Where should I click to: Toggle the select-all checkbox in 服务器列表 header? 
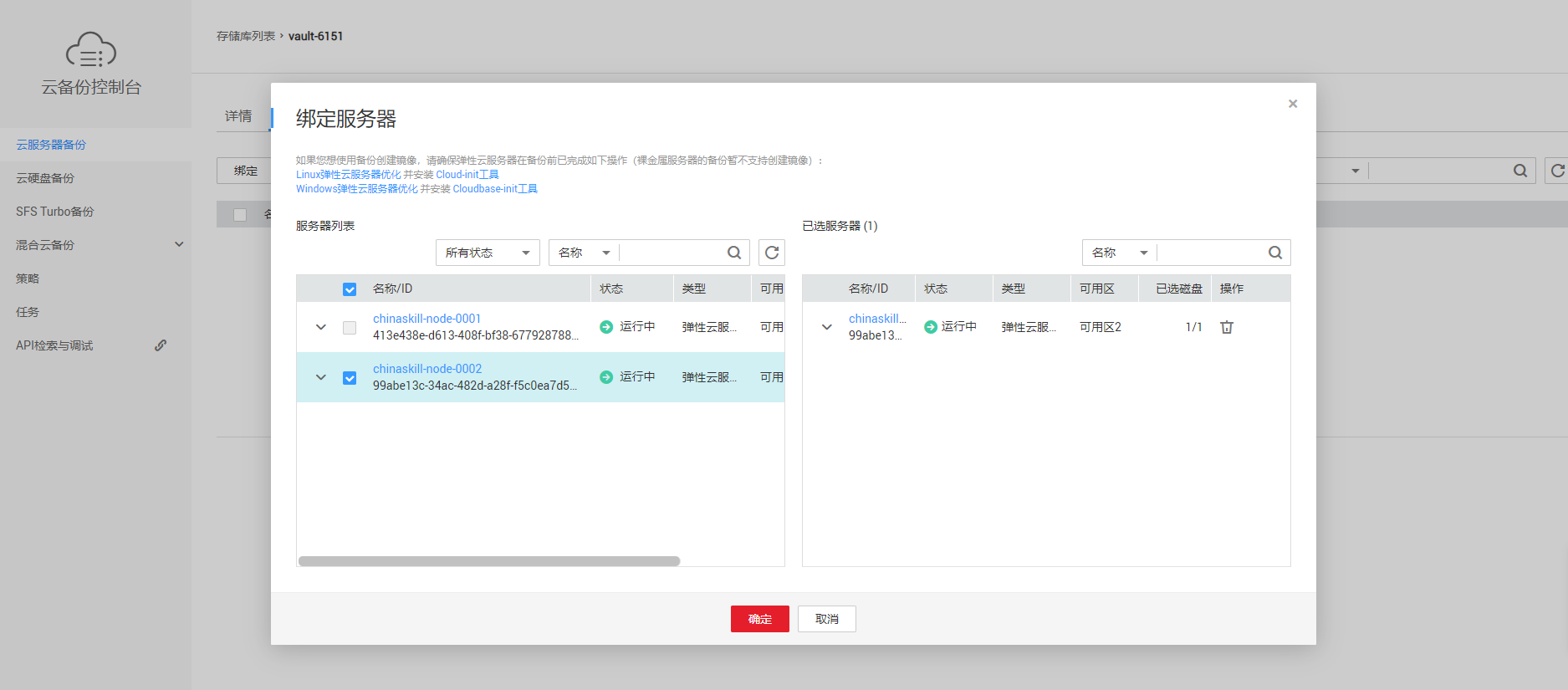[350, 289]
